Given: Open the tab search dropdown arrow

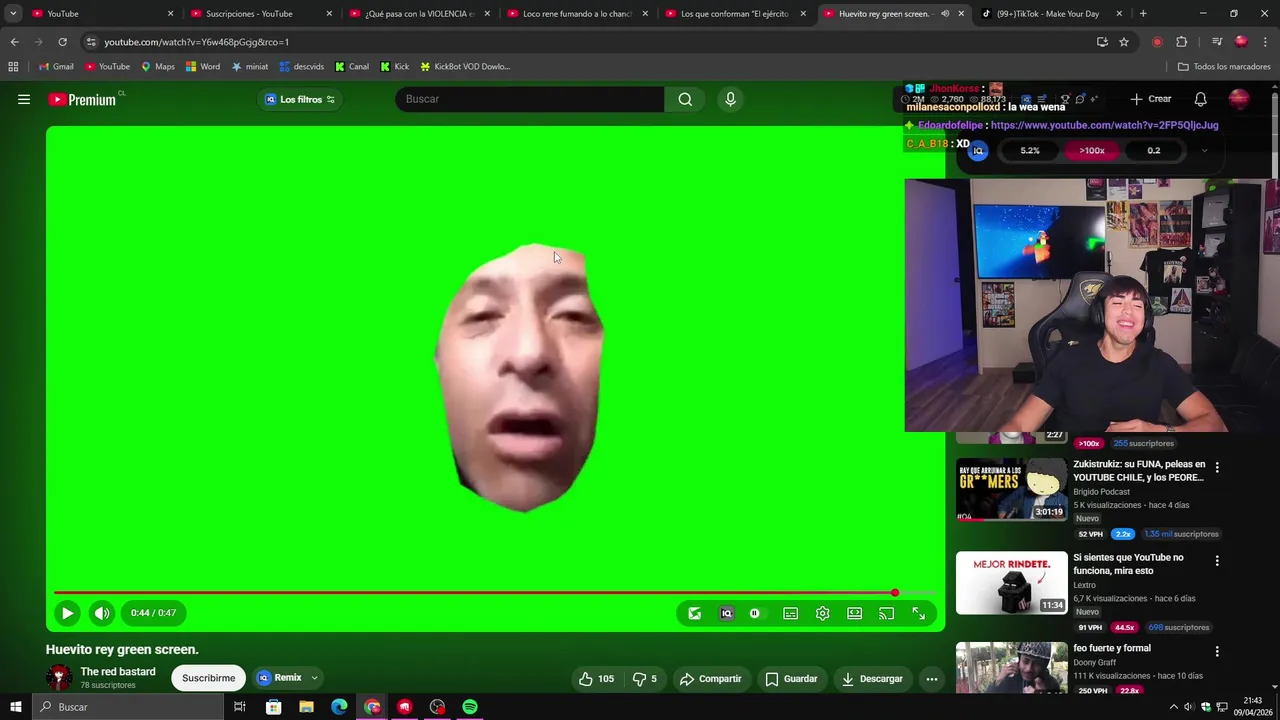Looking at the screenshot, I should point(13,14).
